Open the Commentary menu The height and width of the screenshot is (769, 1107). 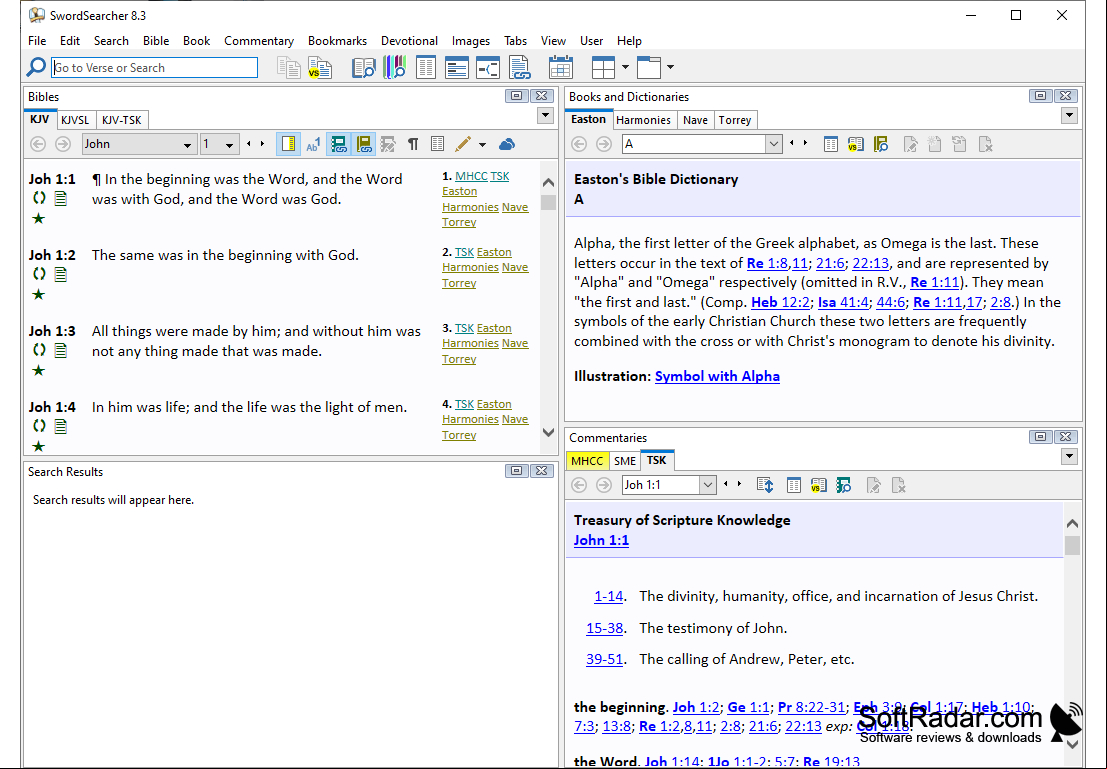coord(259,41)
